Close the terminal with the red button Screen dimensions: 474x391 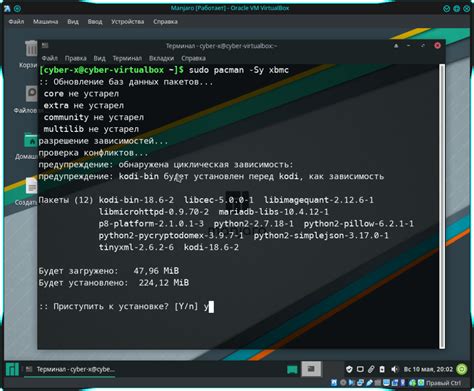click(x=437, y=46)
